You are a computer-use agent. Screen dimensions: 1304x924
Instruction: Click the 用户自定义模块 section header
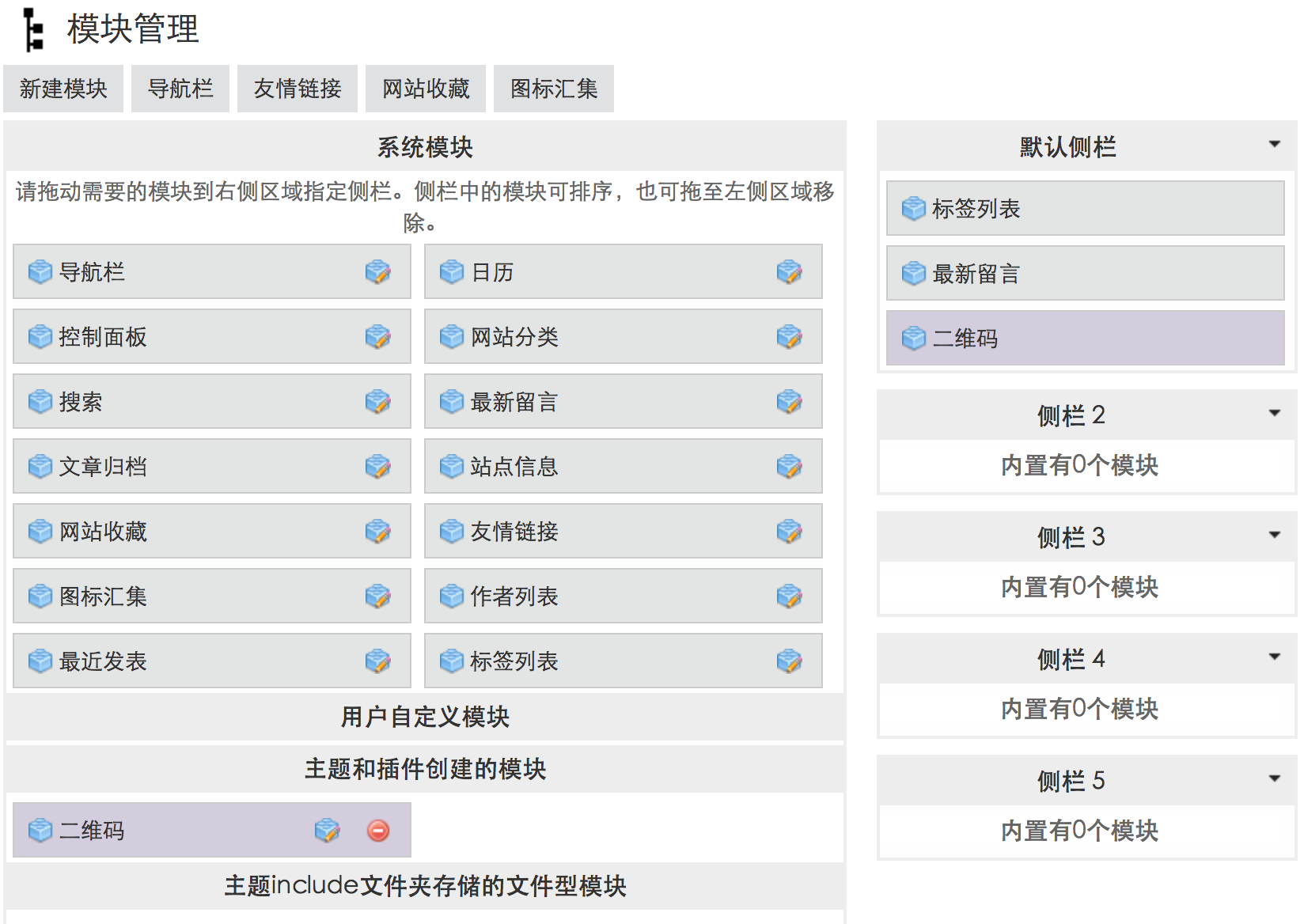(425, 717)
